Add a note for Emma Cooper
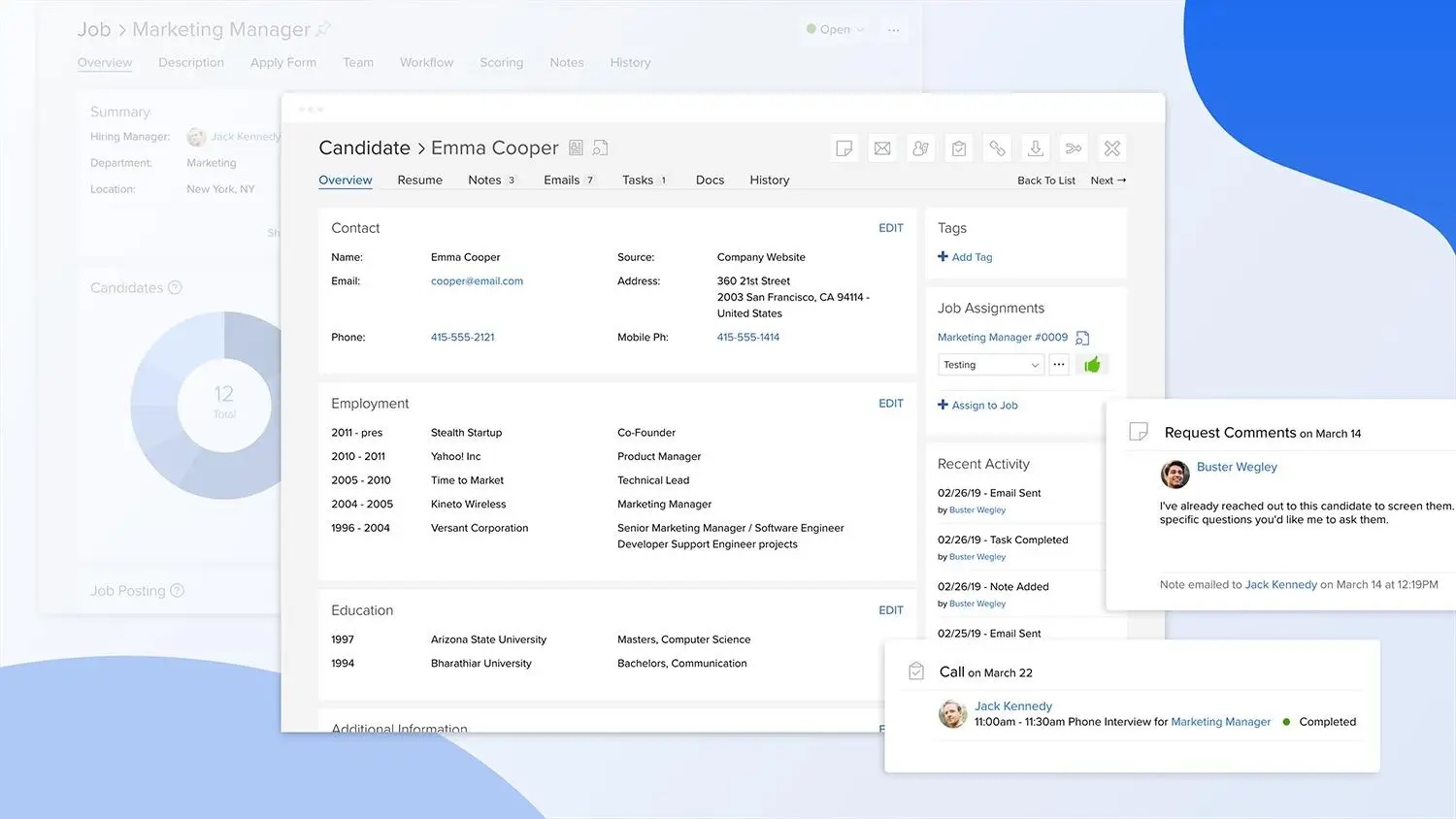 coord(844,147)
